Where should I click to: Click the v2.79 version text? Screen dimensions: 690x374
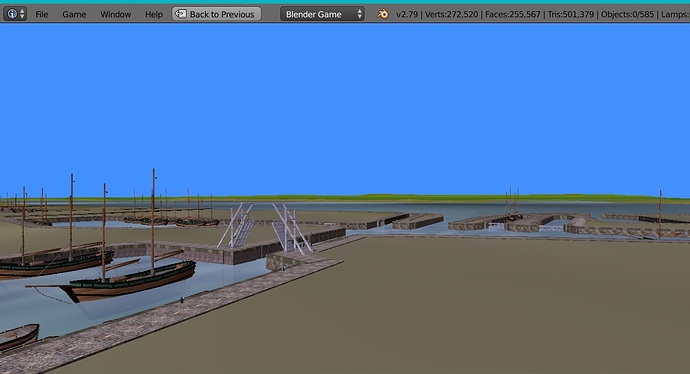pyautogui.click(x=407, y=14)
